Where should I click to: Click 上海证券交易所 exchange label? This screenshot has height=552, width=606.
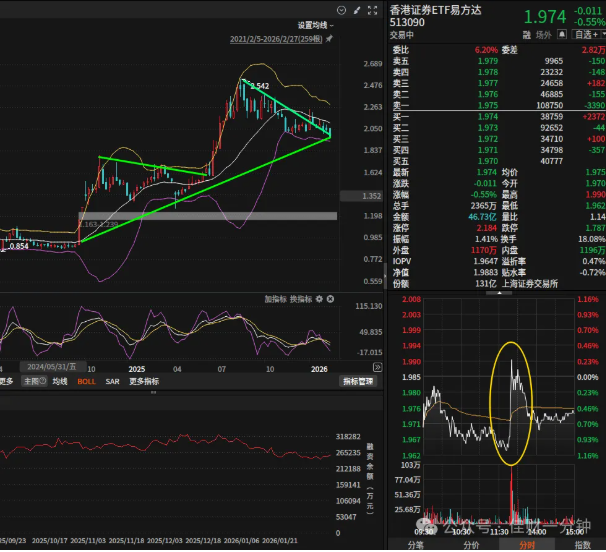point(529,284)
